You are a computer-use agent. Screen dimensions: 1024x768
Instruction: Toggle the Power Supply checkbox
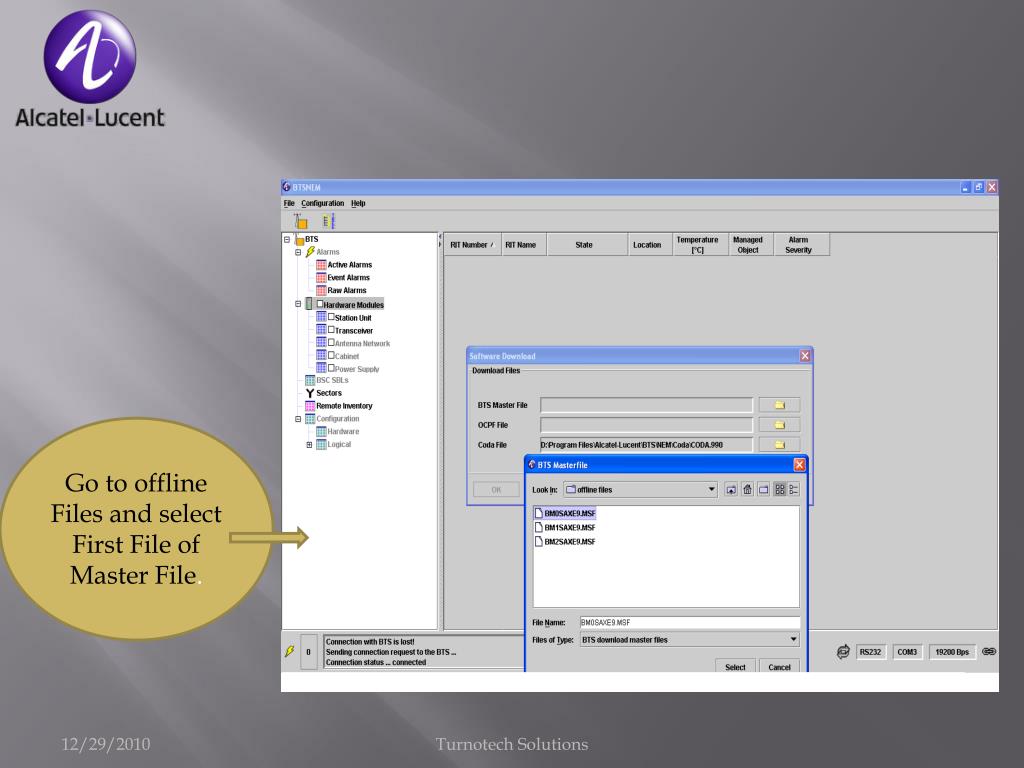pos(331,368)
